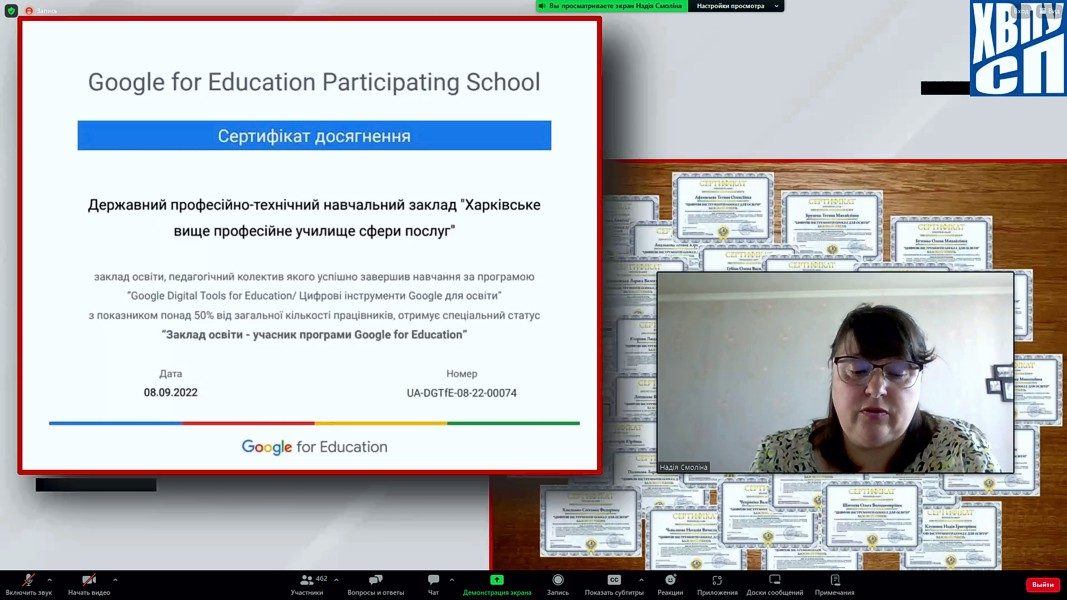This screenshot has height=600, width=1067.
Task: Click the status line 'Заклад освіти - учасник програми'
Action: click(x=314, y=335)
